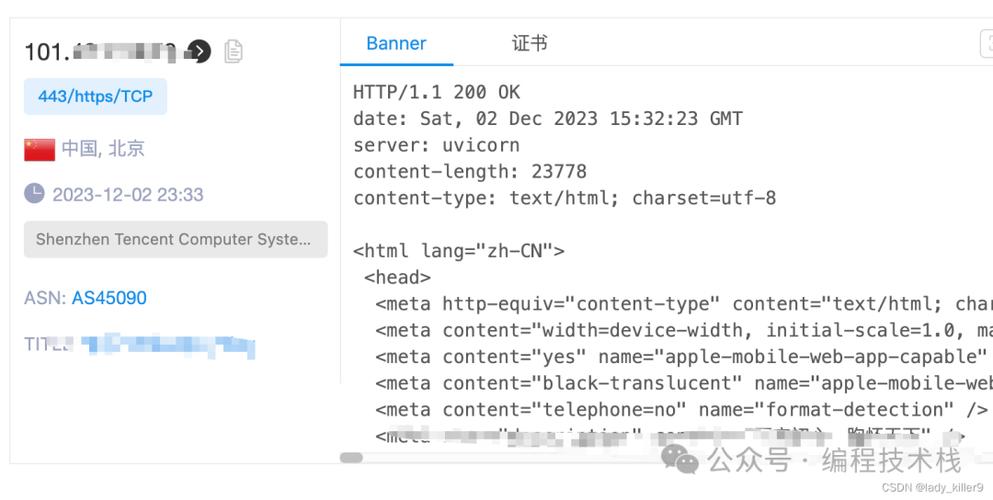The image size is (993, 500).
Task: Click the dark arrow icon beside the IP address
Action: tap(199, 51)
